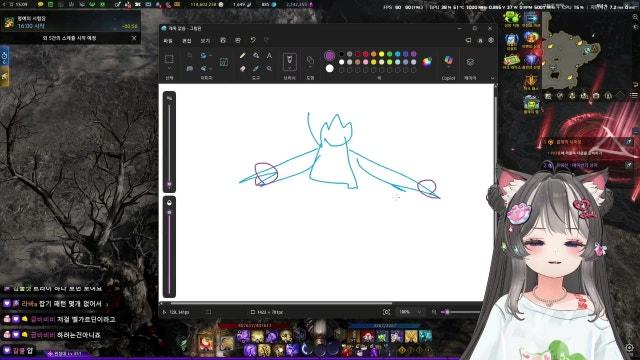640x360 pixels.
Task: Select the purple primary color circle
Action: (329, 56)
